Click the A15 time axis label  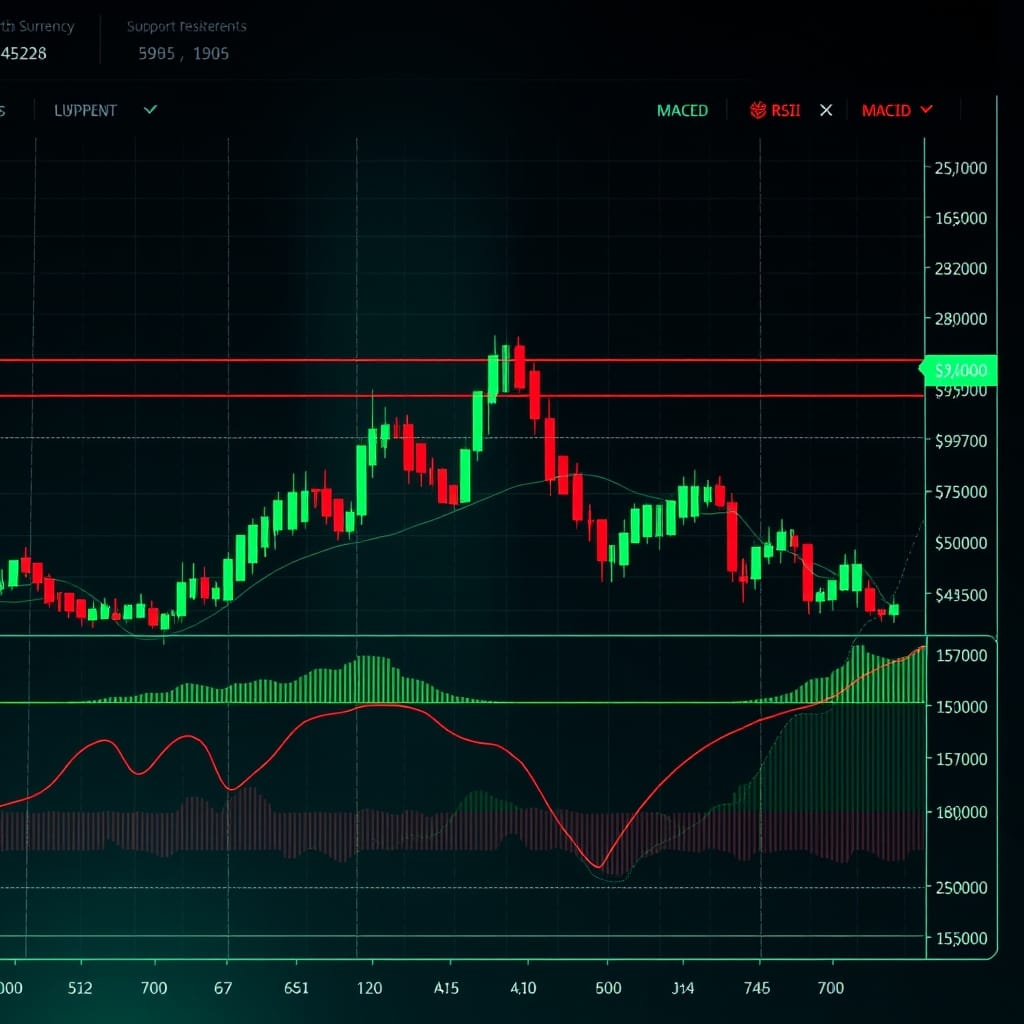click(446, 988)
